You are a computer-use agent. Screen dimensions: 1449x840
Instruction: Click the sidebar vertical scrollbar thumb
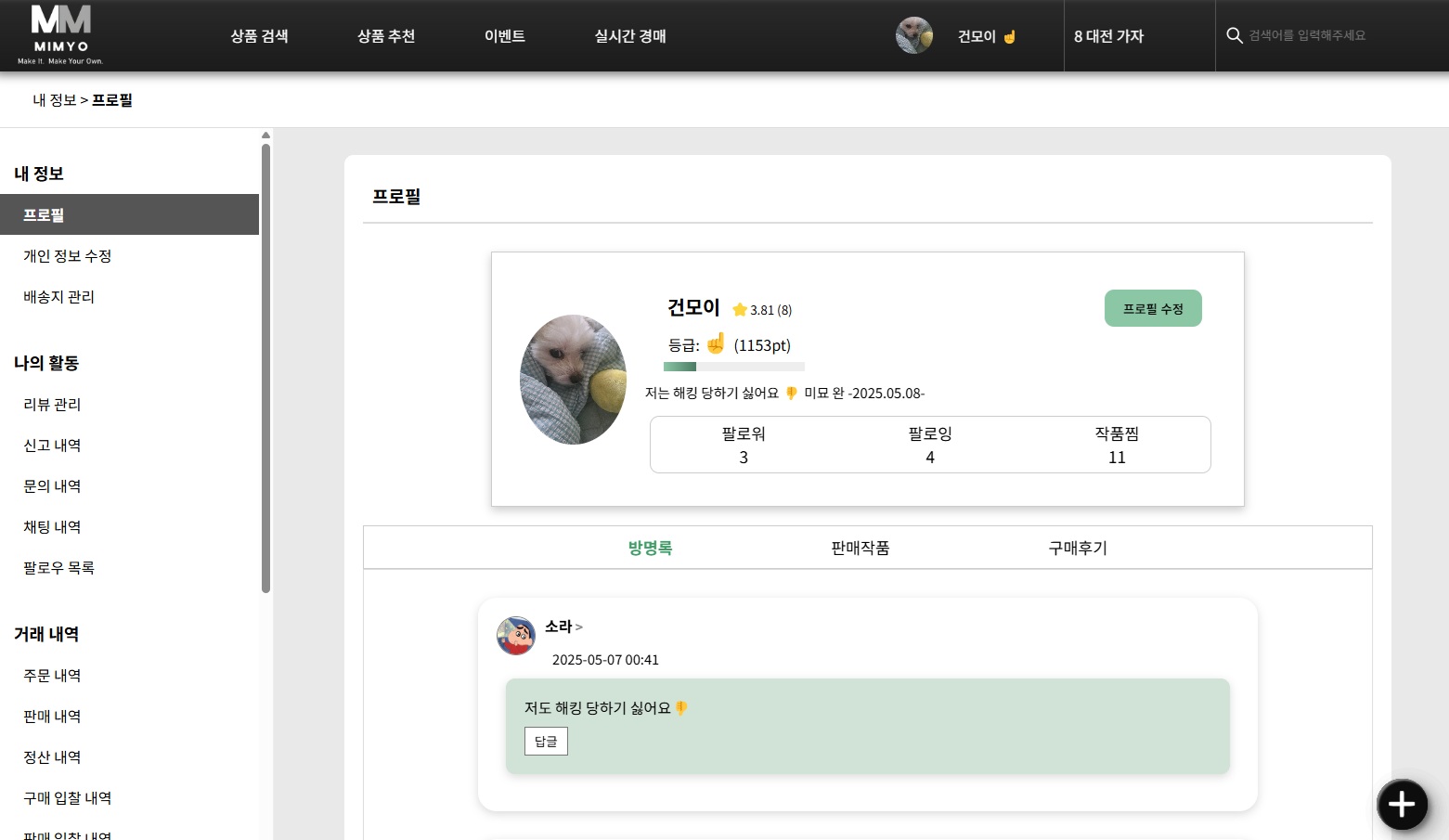point(265,368)
